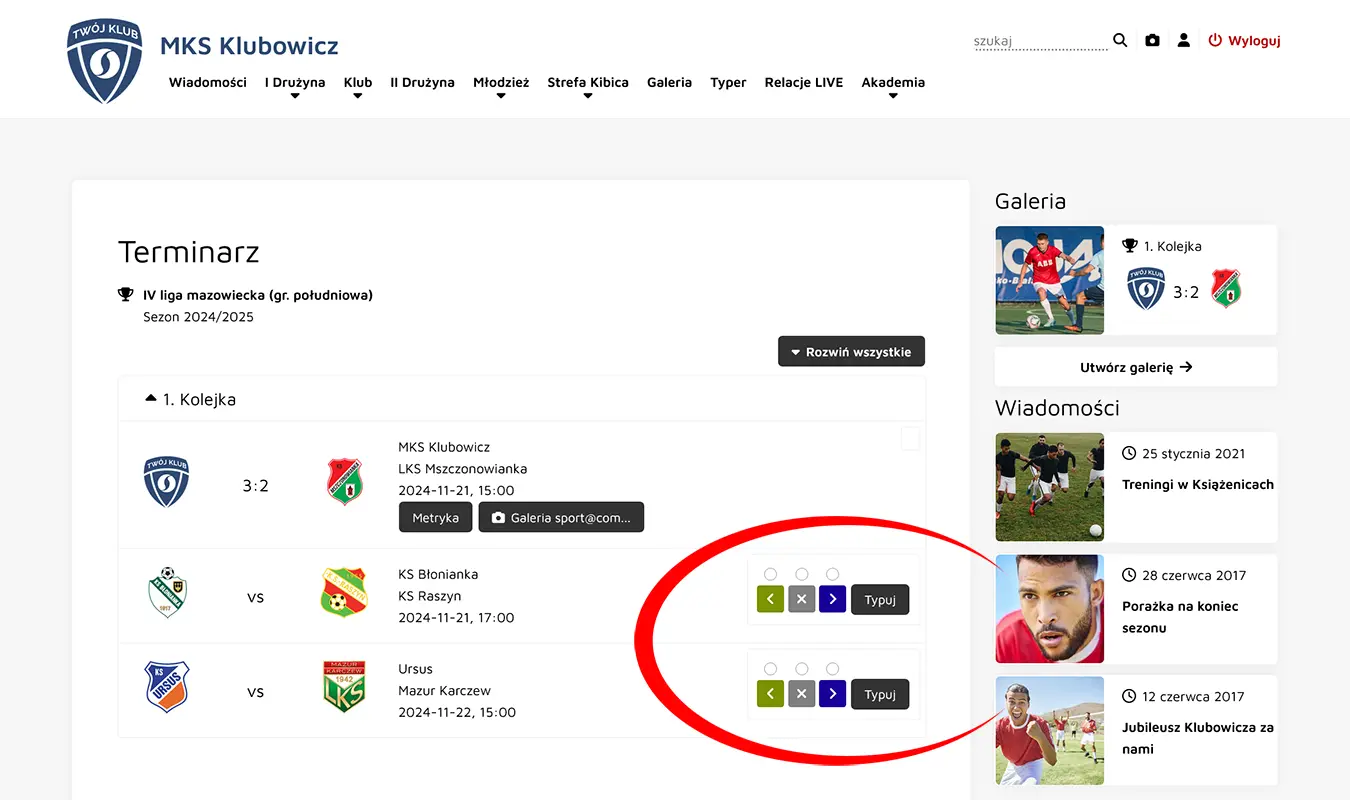The image size is (1350, 800).
Task: Click the magnifying glass search icon
Action: pos(1119,40)
